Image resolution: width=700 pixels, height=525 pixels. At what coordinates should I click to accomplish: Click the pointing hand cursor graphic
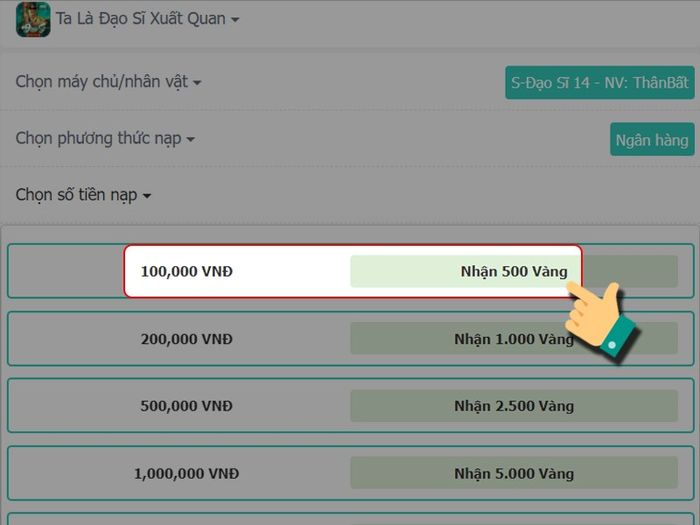coord(601,321)
